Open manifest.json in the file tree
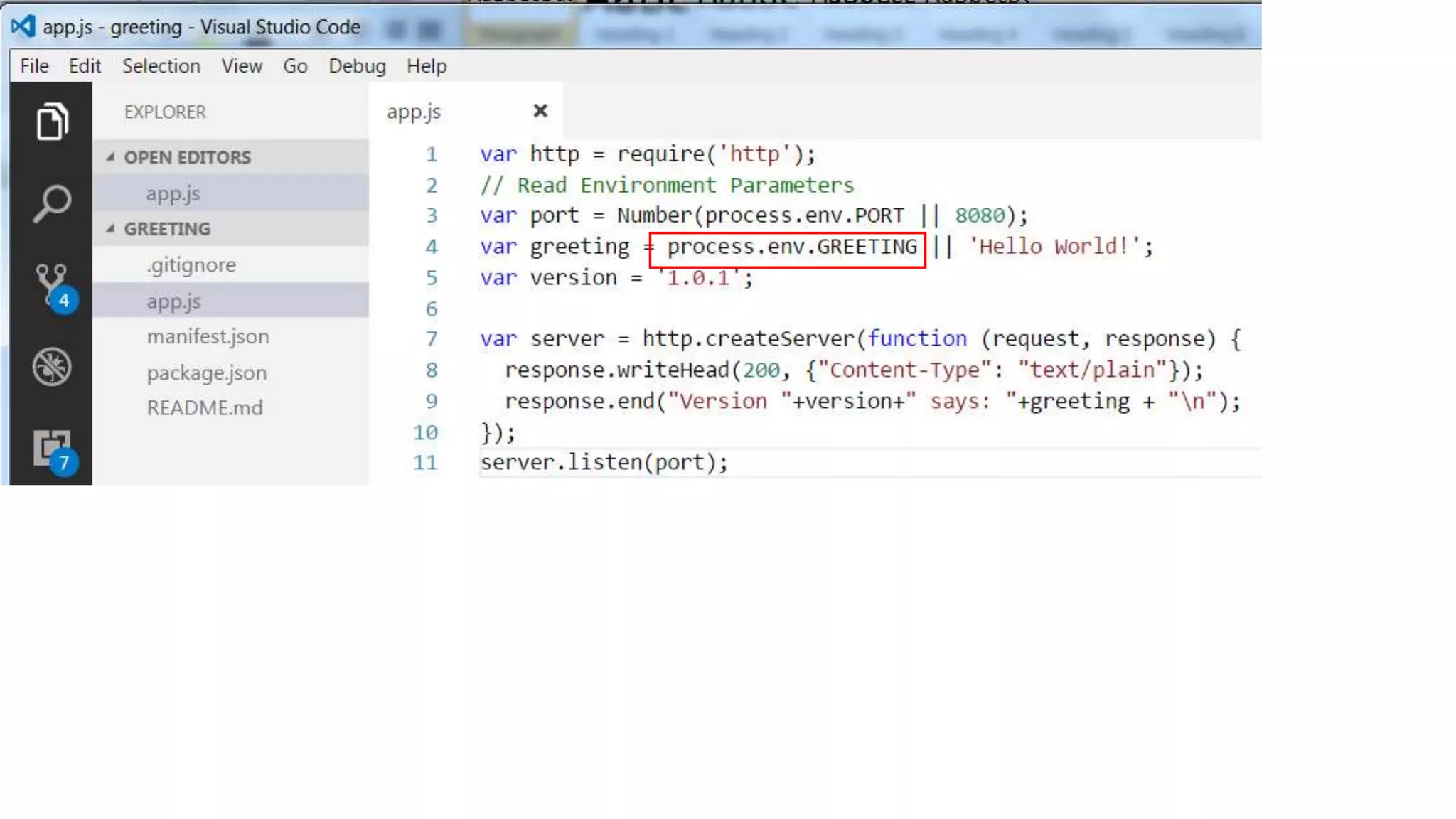Screen dimensions: 1456x819 point(208,336)
